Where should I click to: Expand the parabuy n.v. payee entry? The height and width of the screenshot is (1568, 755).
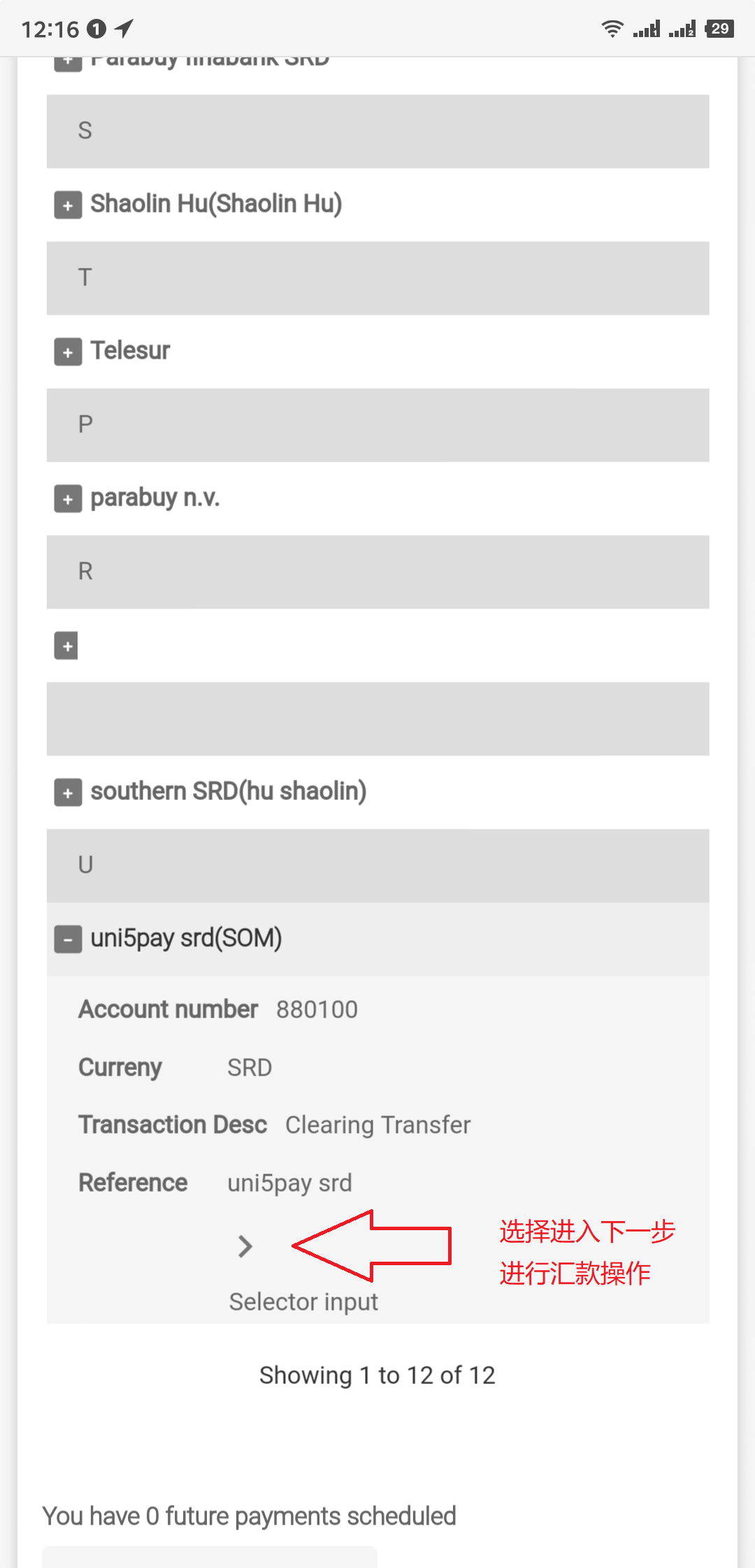click(68, 499)
